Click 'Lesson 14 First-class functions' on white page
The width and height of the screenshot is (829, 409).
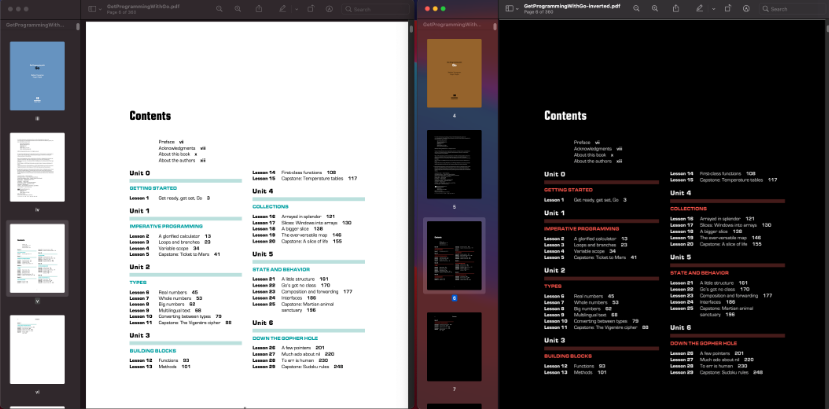[294, 172]
